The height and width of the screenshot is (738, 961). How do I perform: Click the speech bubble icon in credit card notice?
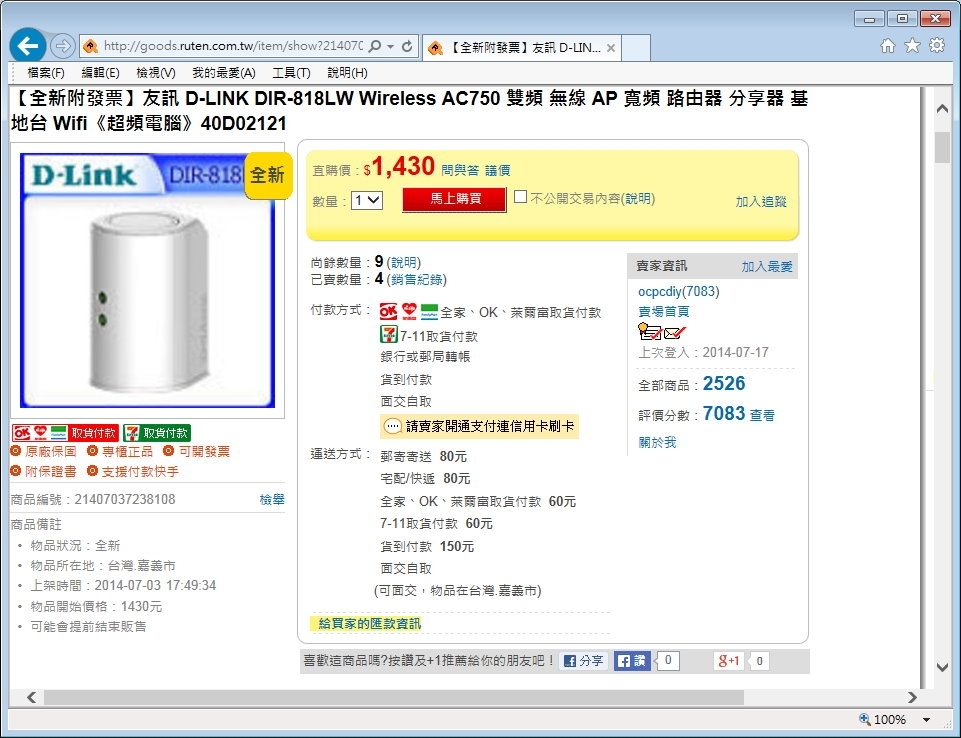click(393, 426)
